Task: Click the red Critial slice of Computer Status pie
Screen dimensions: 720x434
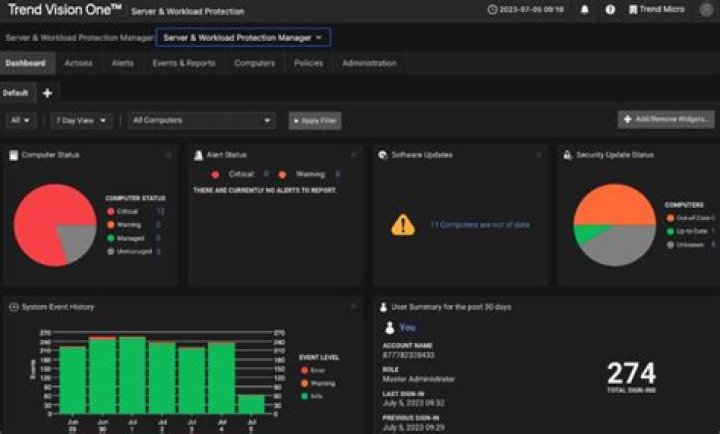Action: pos(39,220)
